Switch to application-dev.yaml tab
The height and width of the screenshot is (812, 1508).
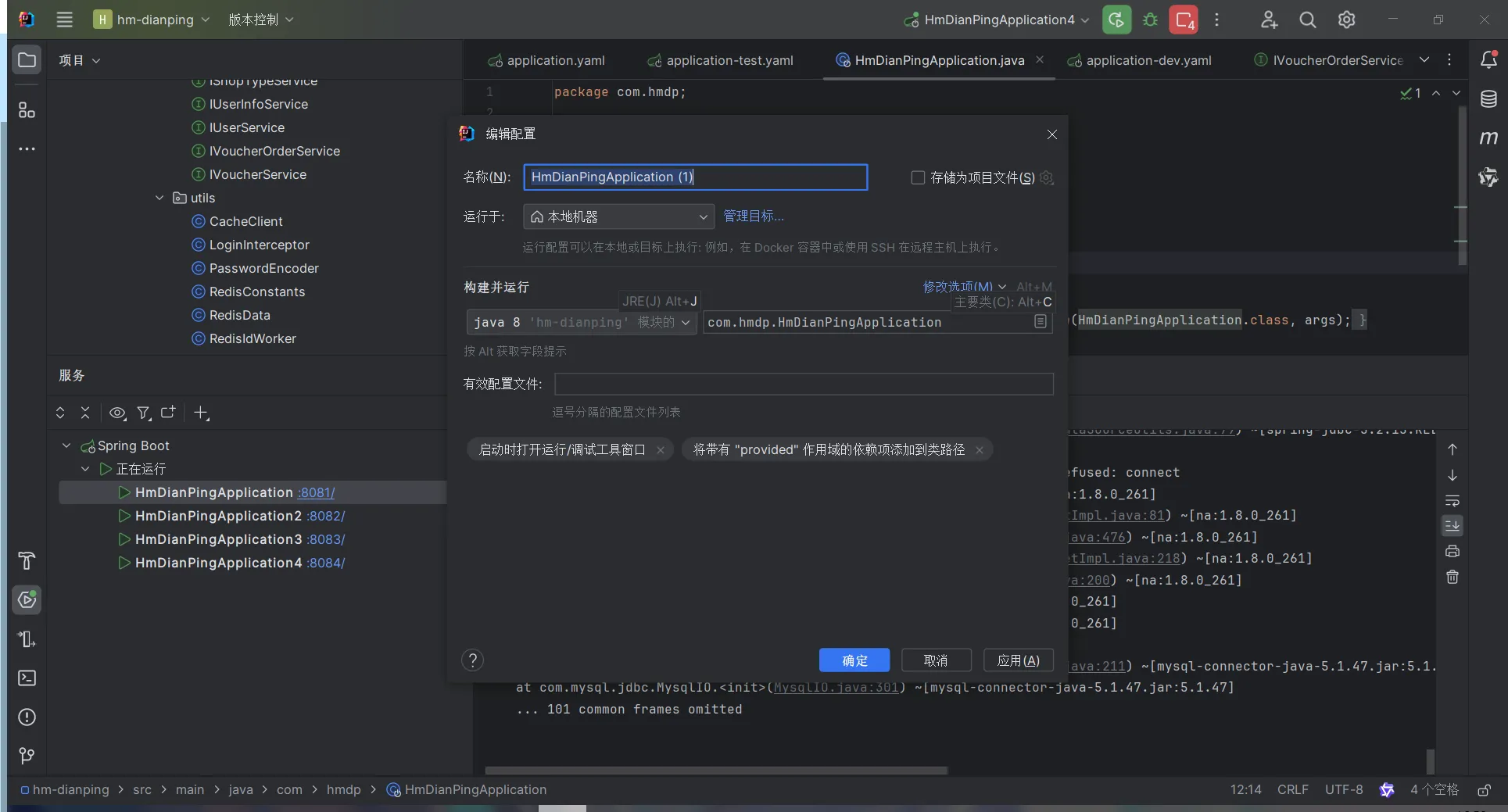pos(1140,60)
